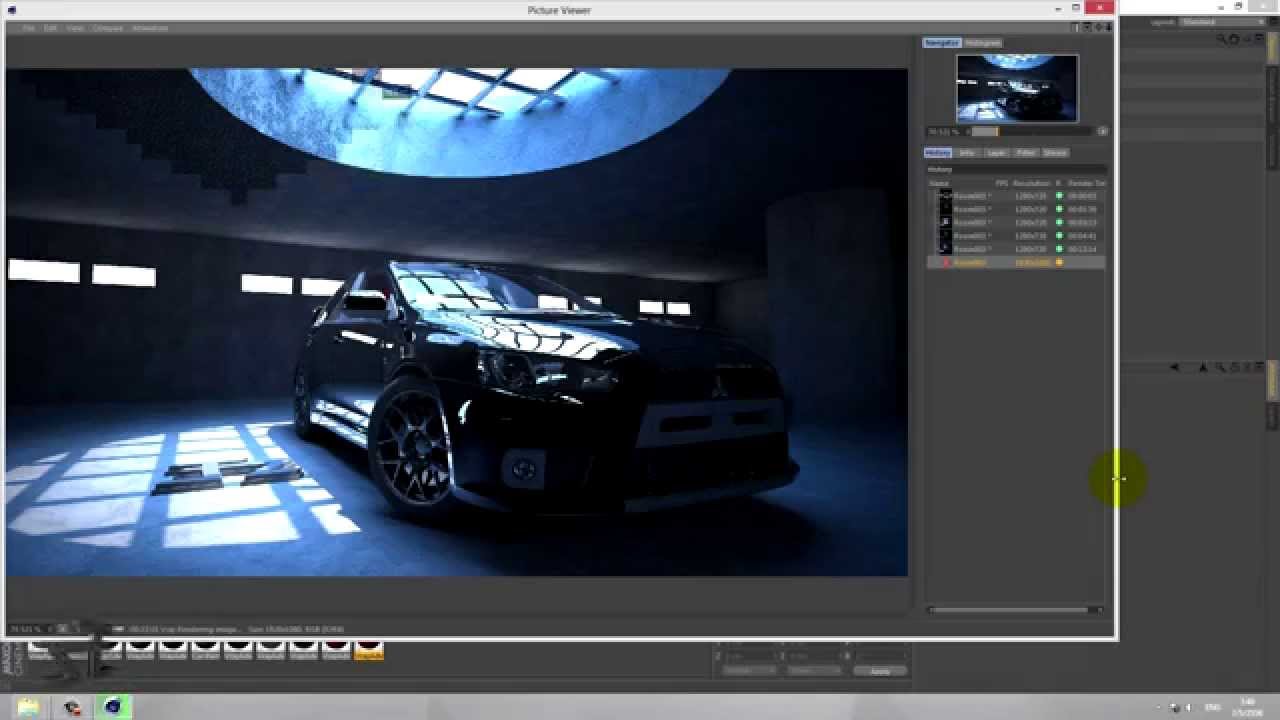
Task: Click the zoom percent field in status bar
Action: pyautogui.click(x=29, y=628)
